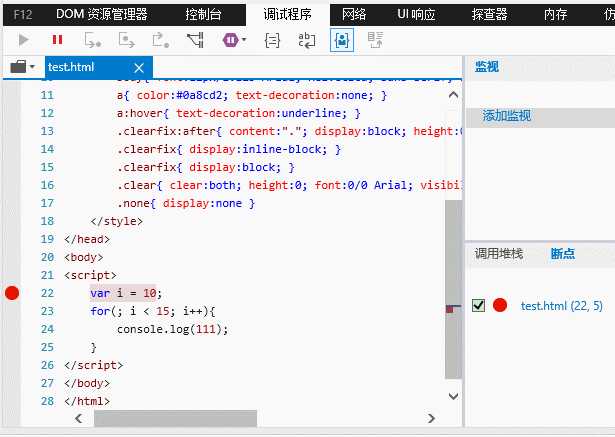The width and height of the screenshot is (615, 437).
Task: Click the '</style>' tag on line 18
Action: [116, 221]
